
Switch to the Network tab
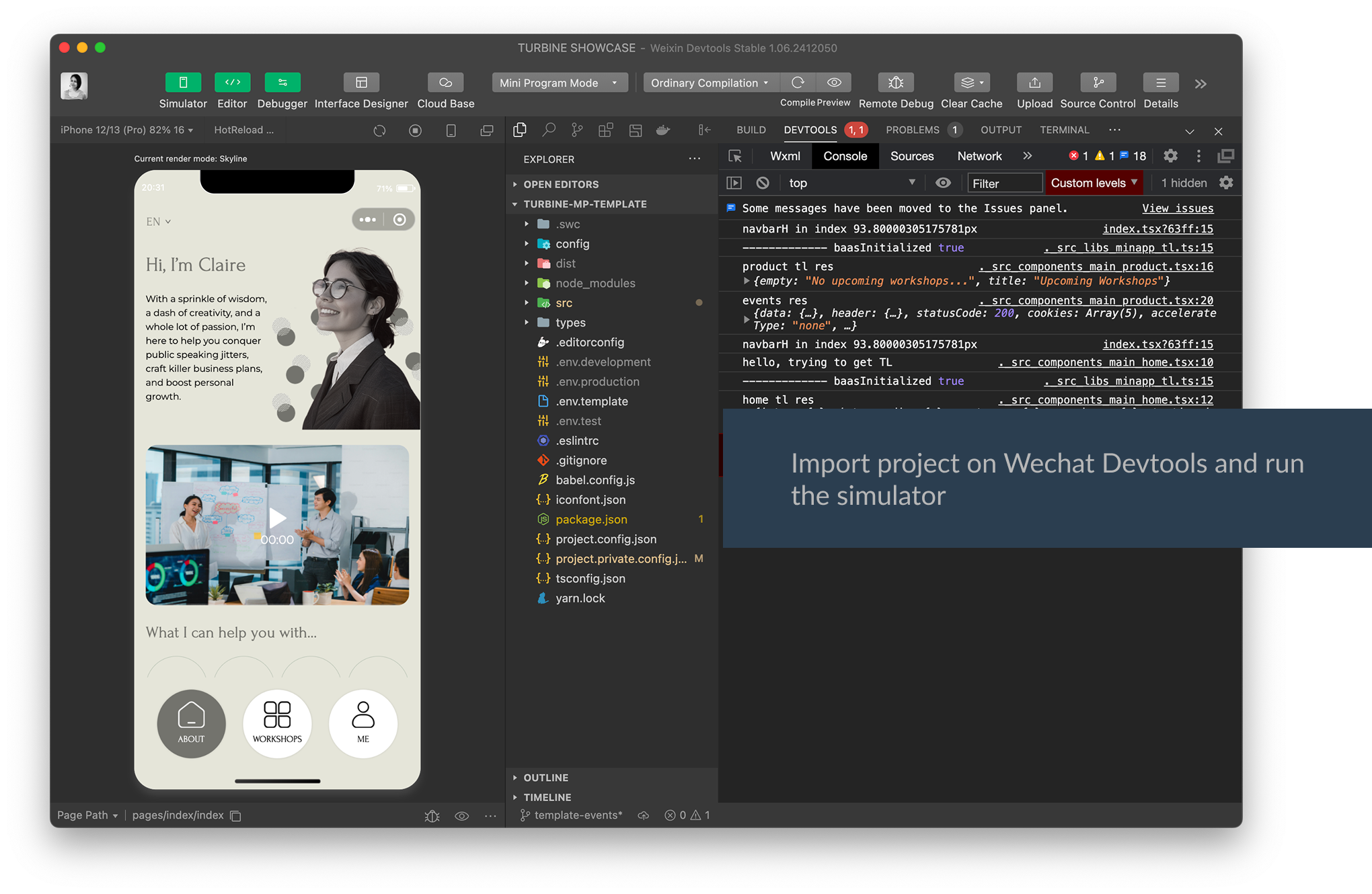[979, 156]
